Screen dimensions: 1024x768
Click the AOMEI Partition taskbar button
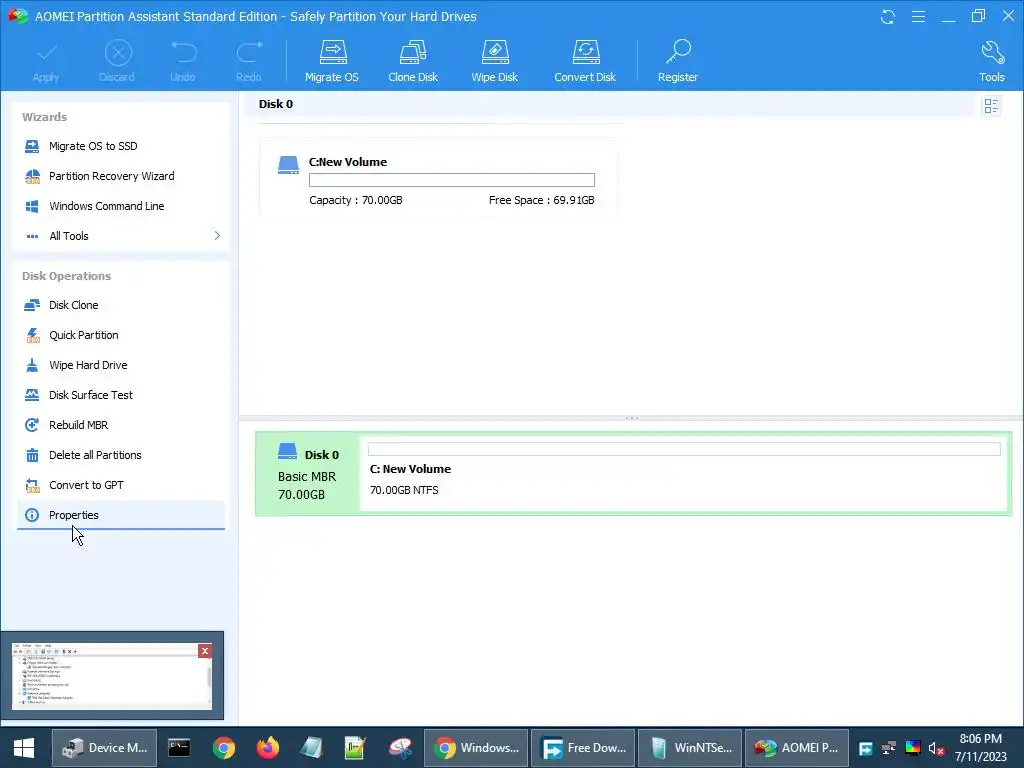coord(797,748)
